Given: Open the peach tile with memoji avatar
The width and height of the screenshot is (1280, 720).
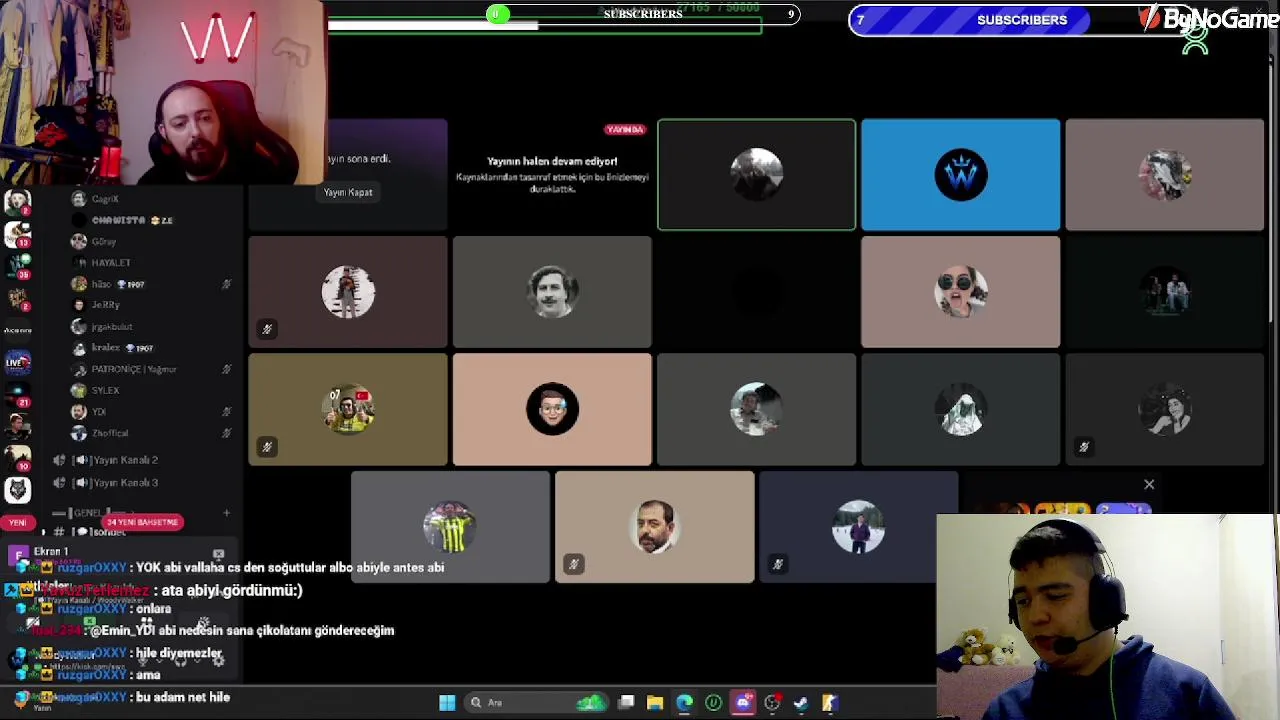Looking at the screenshot, I should pyautogui.click(x=552, y=409).
